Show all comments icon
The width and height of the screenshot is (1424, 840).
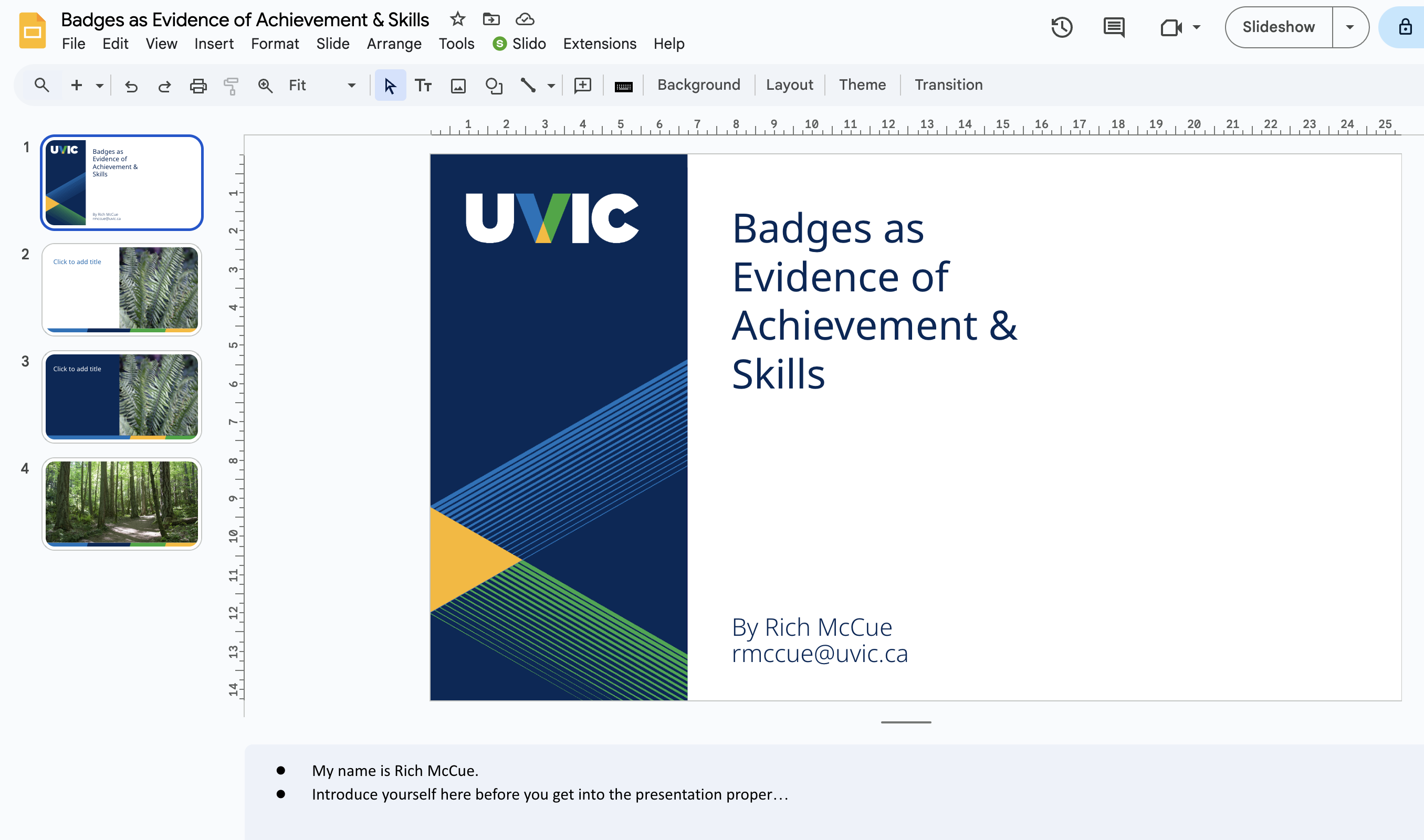pos(1114,27)
